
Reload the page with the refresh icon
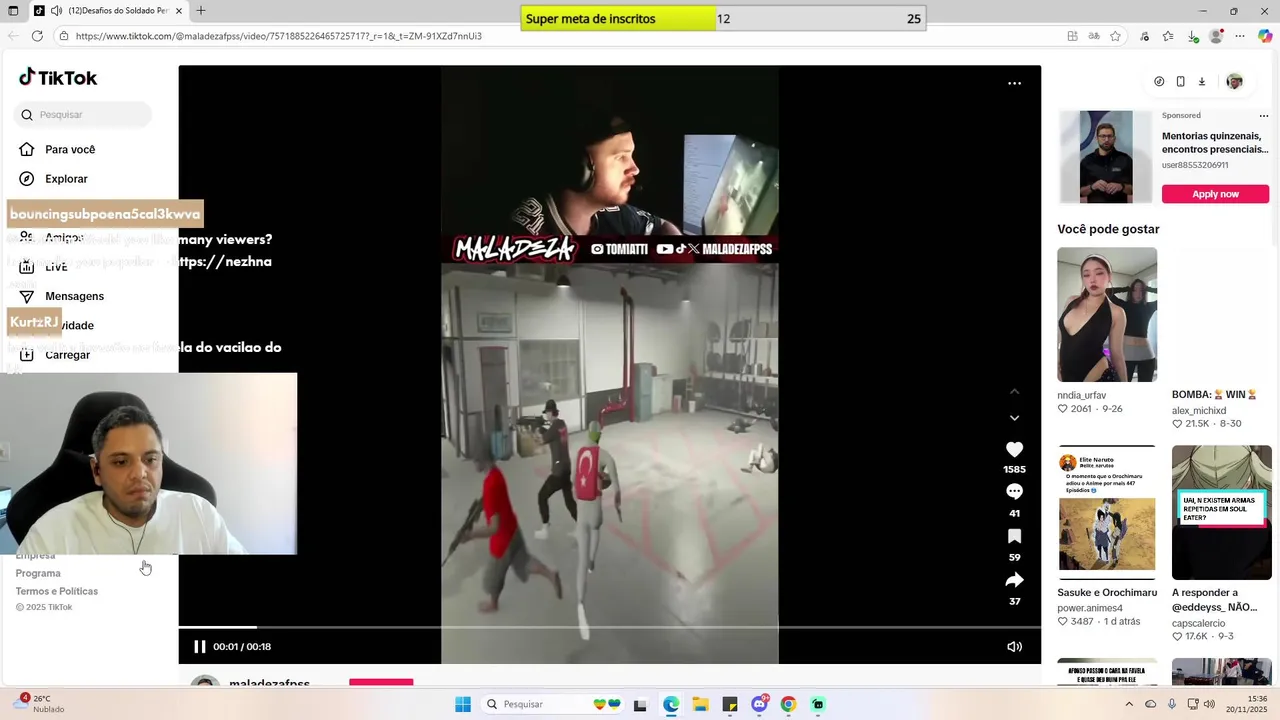(x=37, y=36)
